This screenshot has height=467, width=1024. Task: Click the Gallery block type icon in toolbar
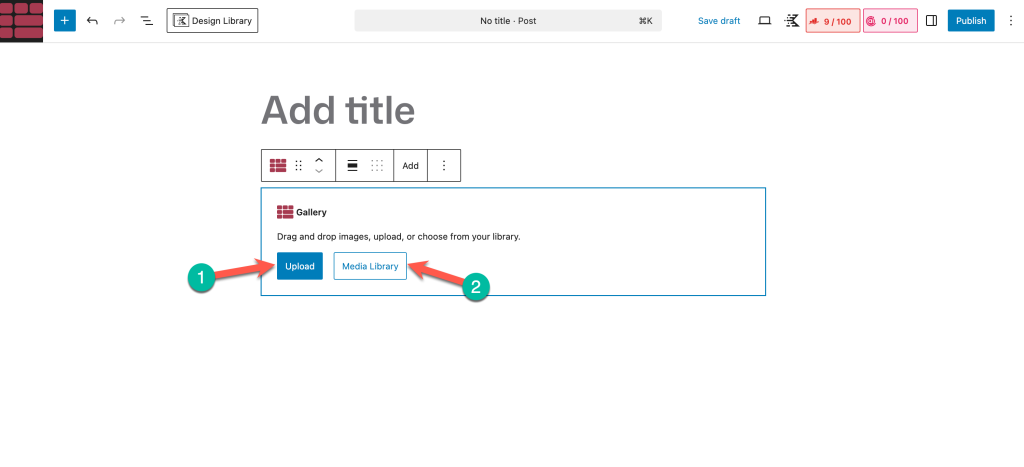(278, 166)
